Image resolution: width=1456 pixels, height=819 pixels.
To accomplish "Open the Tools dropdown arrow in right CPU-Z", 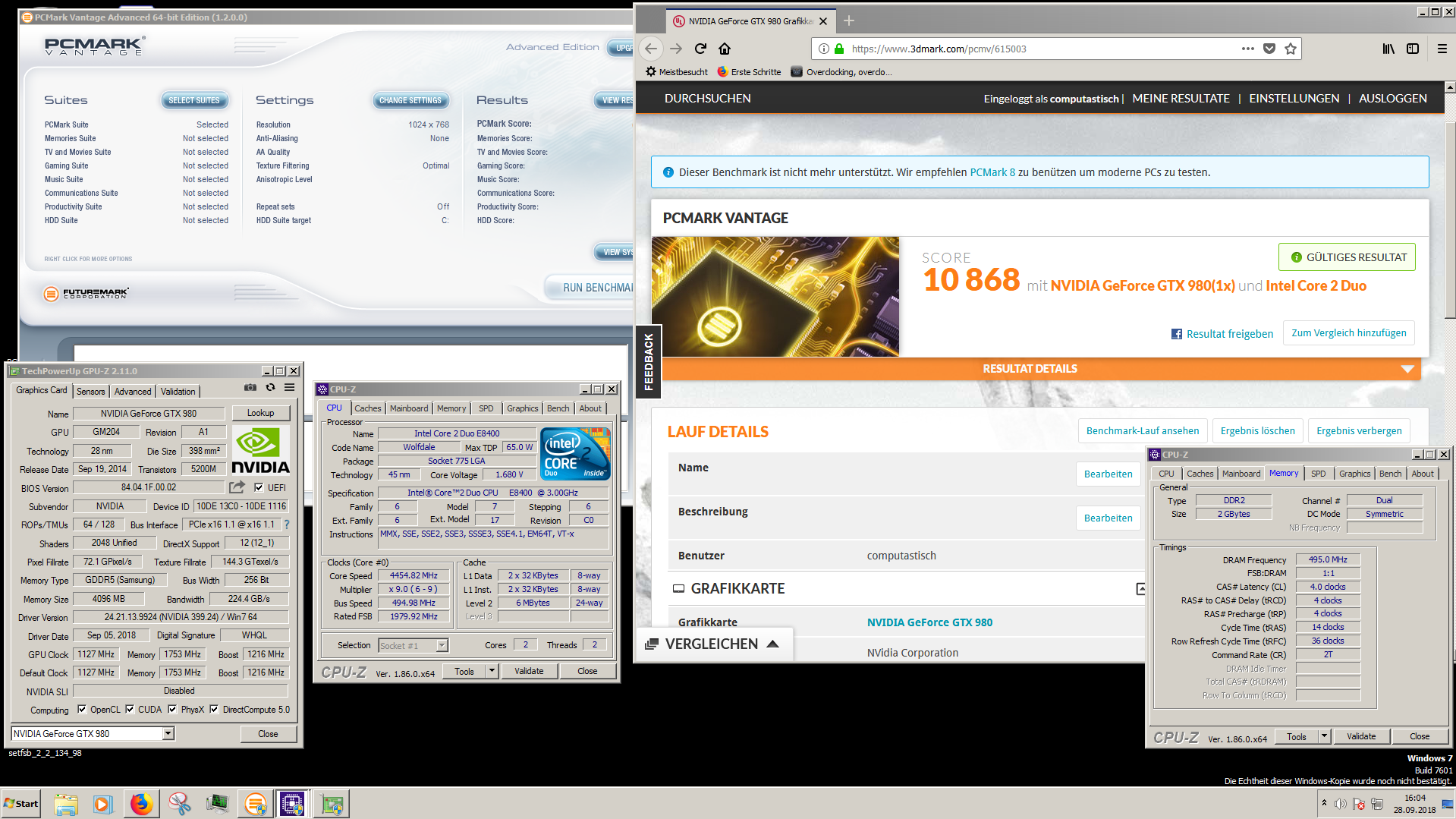I will pos(1325,736).
